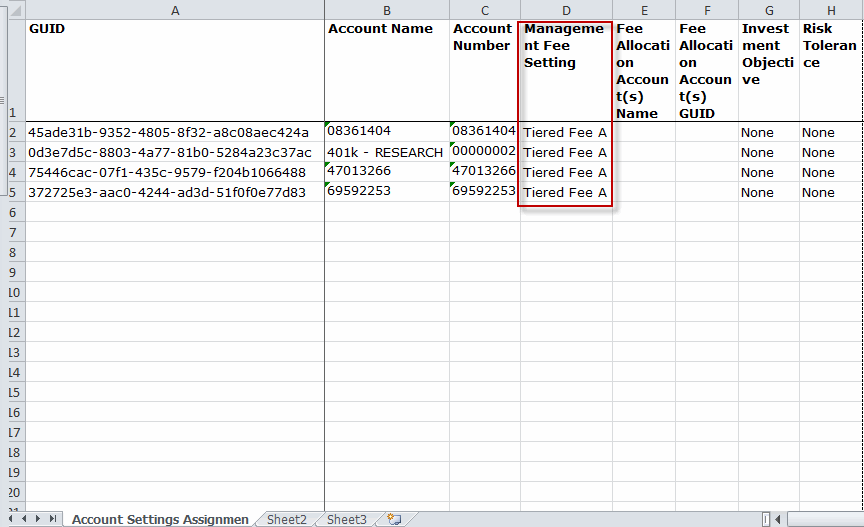Open the Sheet3 tab

346,519
